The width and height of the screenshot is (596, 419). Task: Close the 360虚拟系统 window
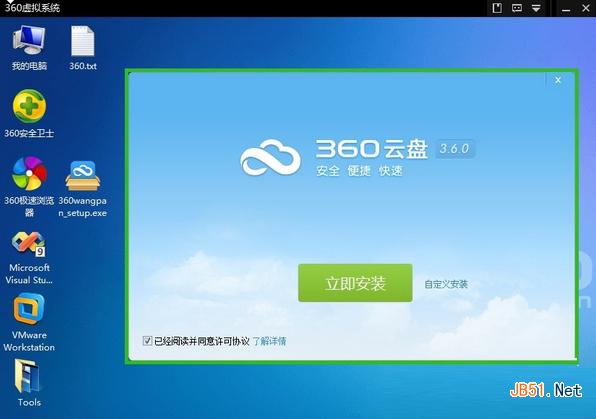click(586, 8)
